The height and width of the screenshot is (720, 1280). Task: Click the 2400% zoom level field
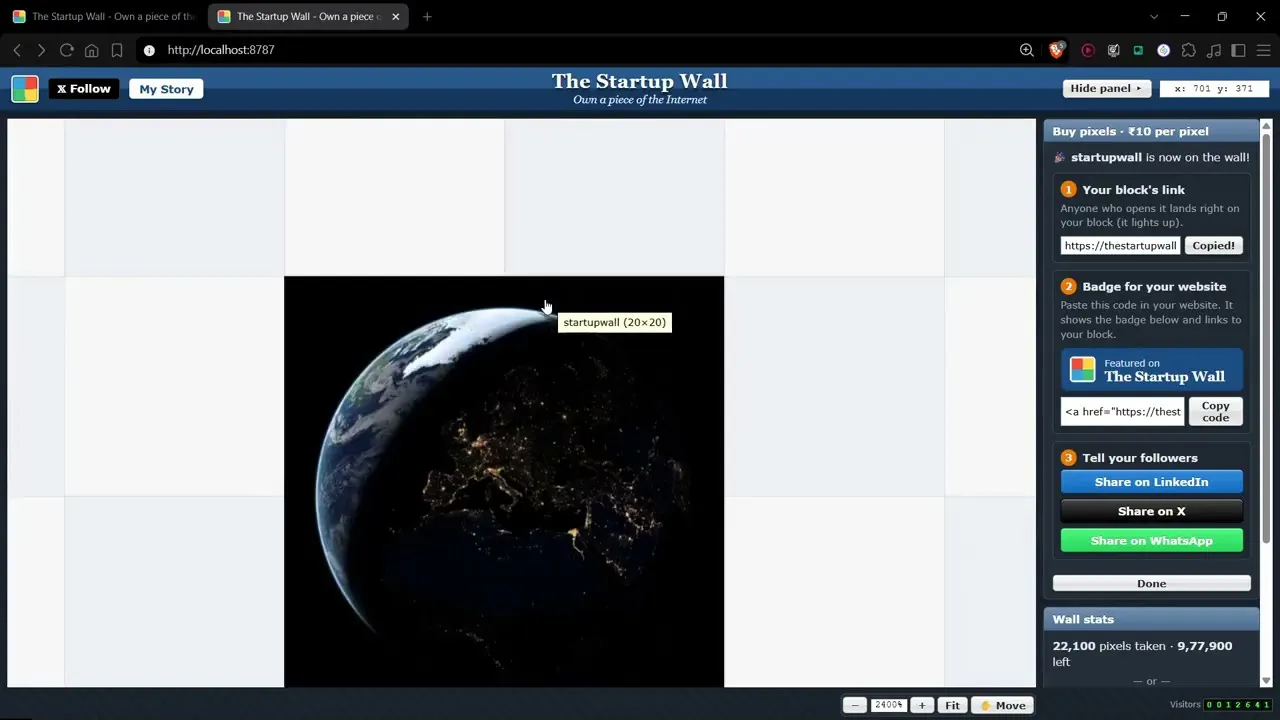(888, 705)
